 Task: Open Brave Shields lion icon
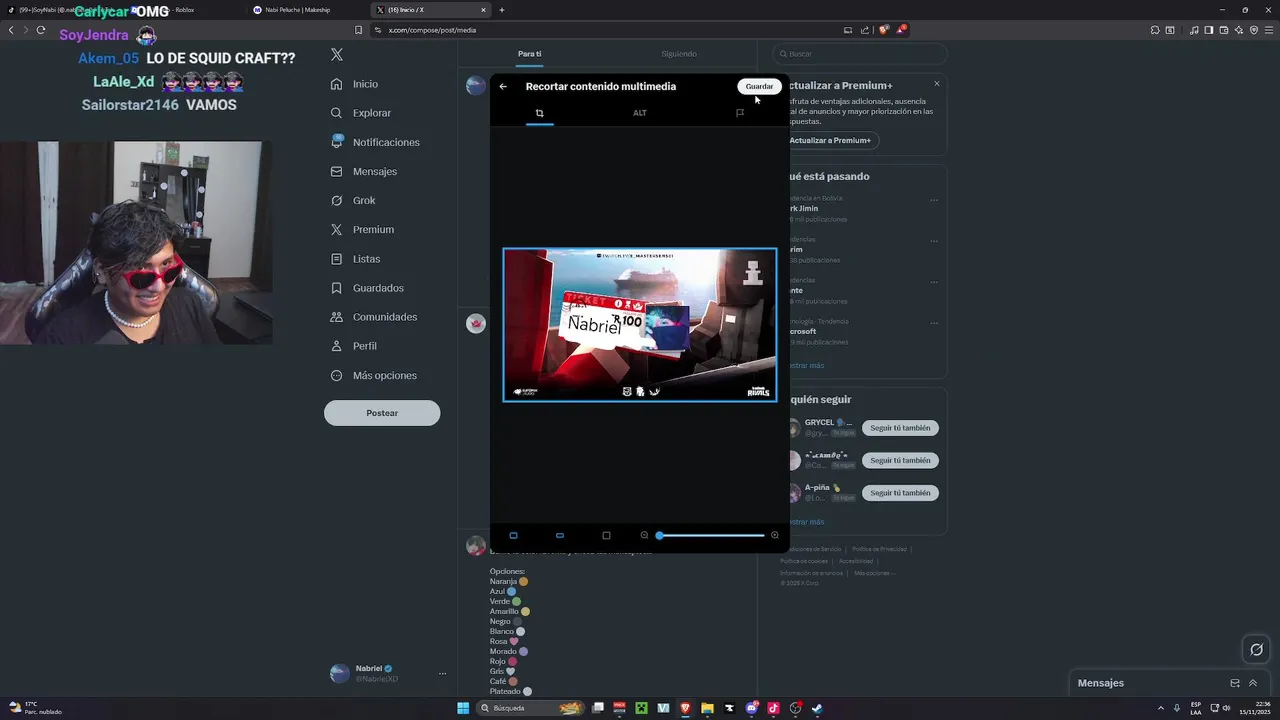(883, 30)
